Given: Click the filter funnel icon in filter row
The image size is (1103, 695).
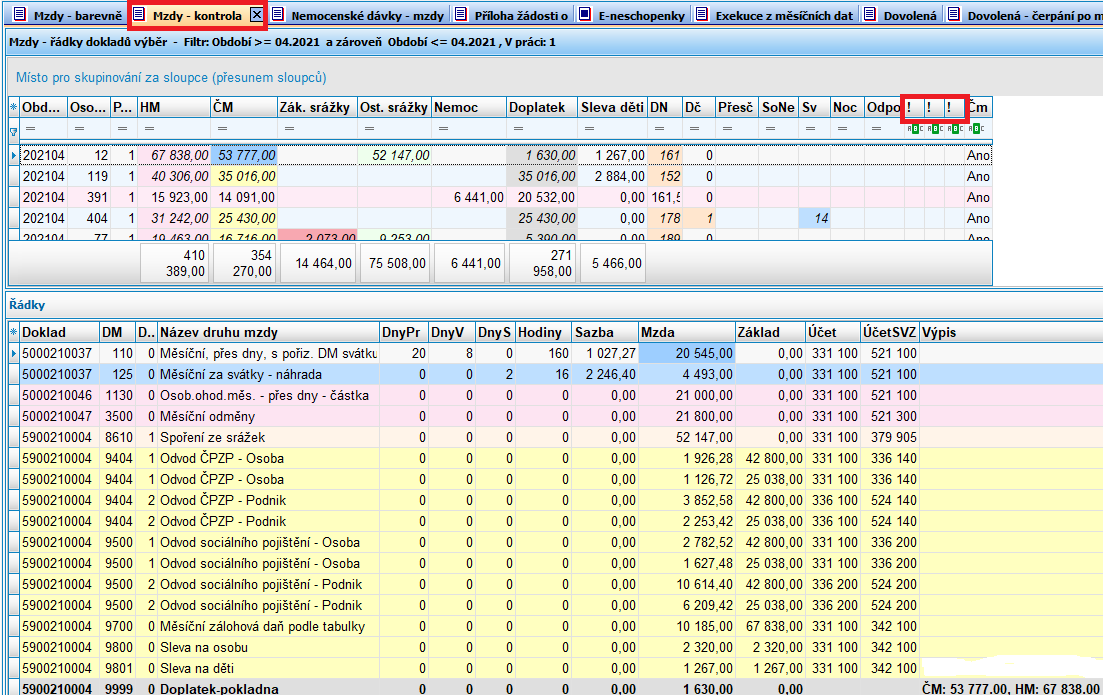Looking at the screenshot, I should [13, 130].
